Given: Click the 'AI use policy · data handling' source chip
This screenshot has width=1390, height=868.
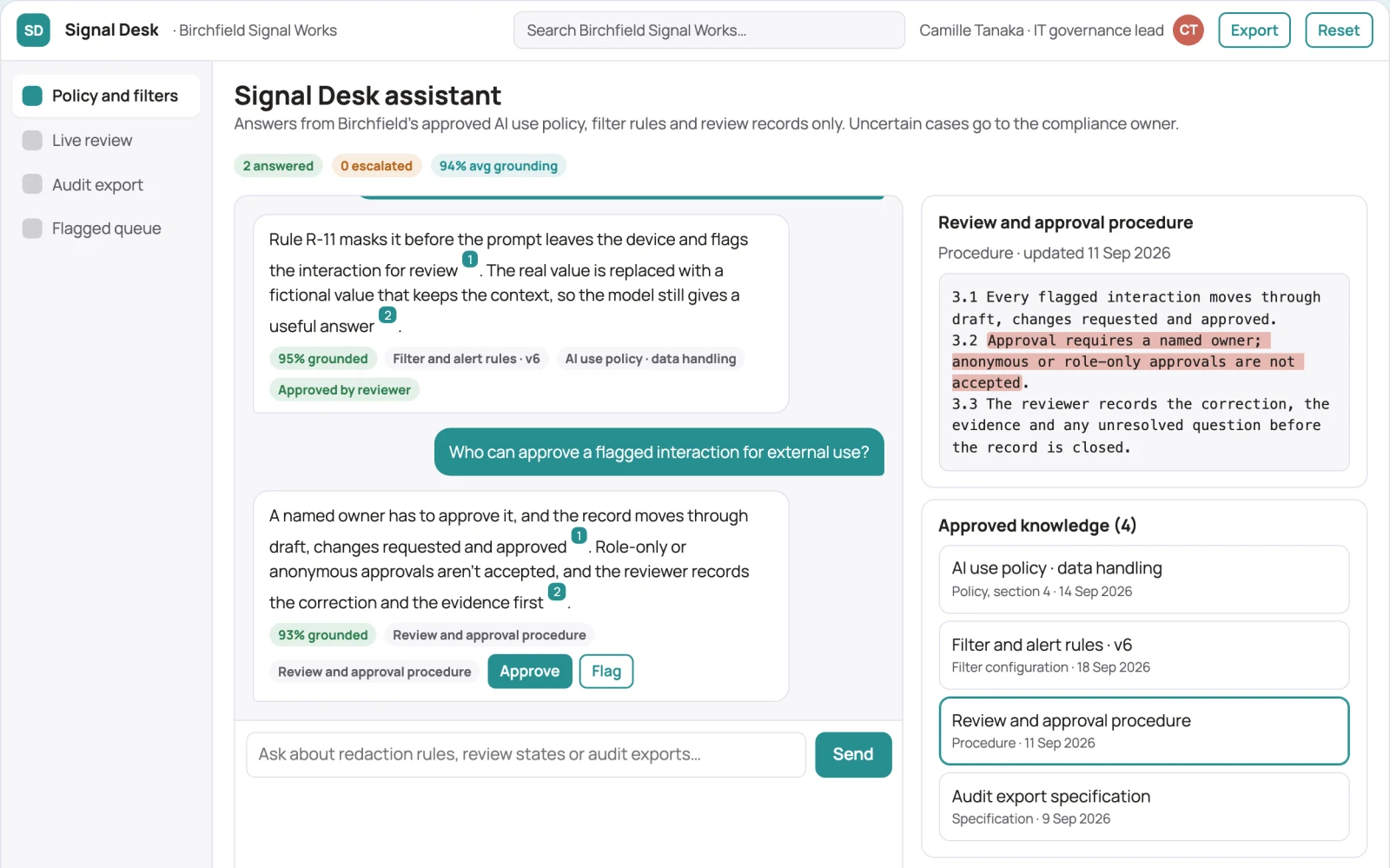Looking at the screenshot, I should coord(651,359).
